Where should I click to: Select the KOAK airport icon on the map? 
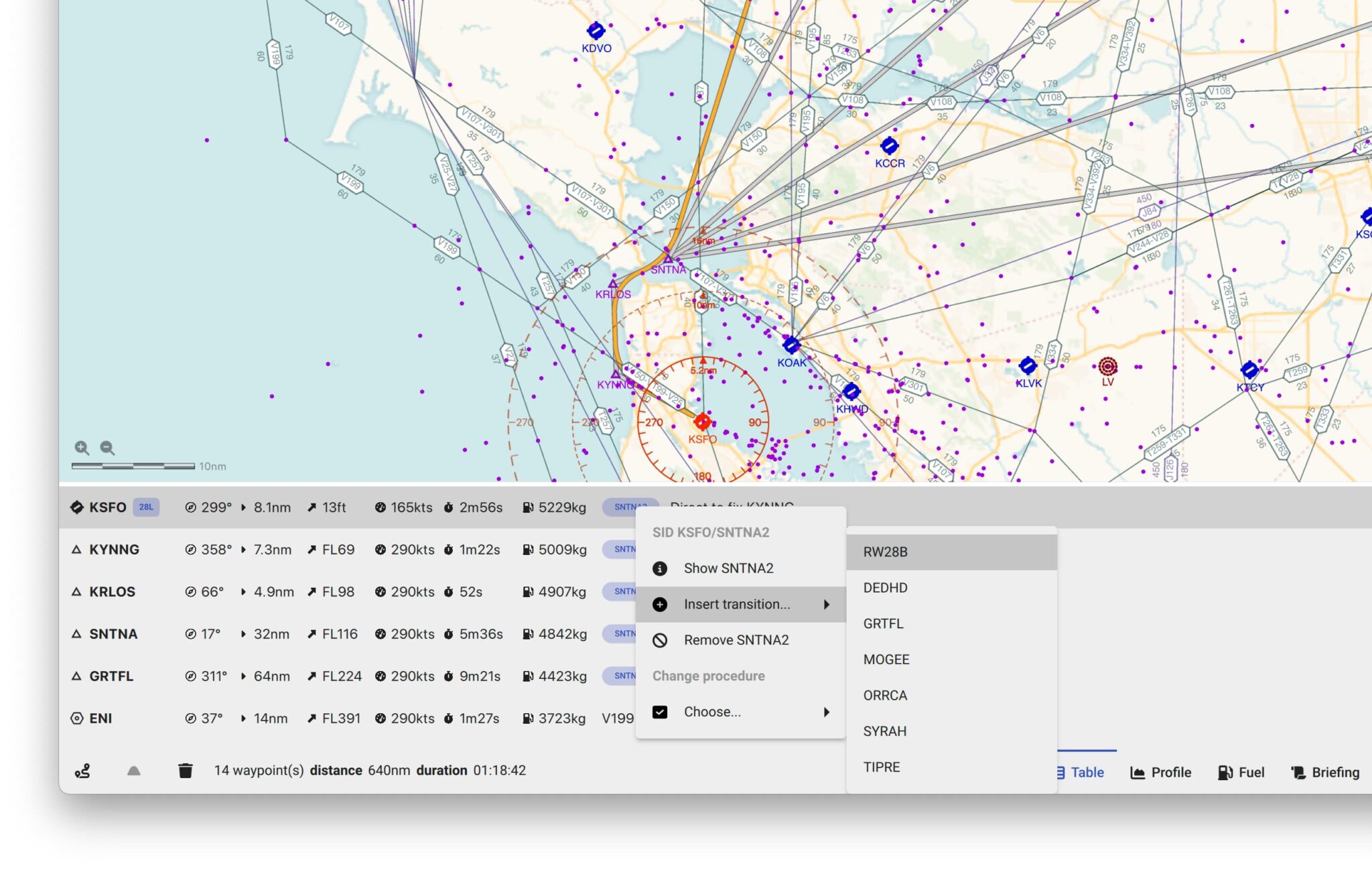[x=791, y=346]
